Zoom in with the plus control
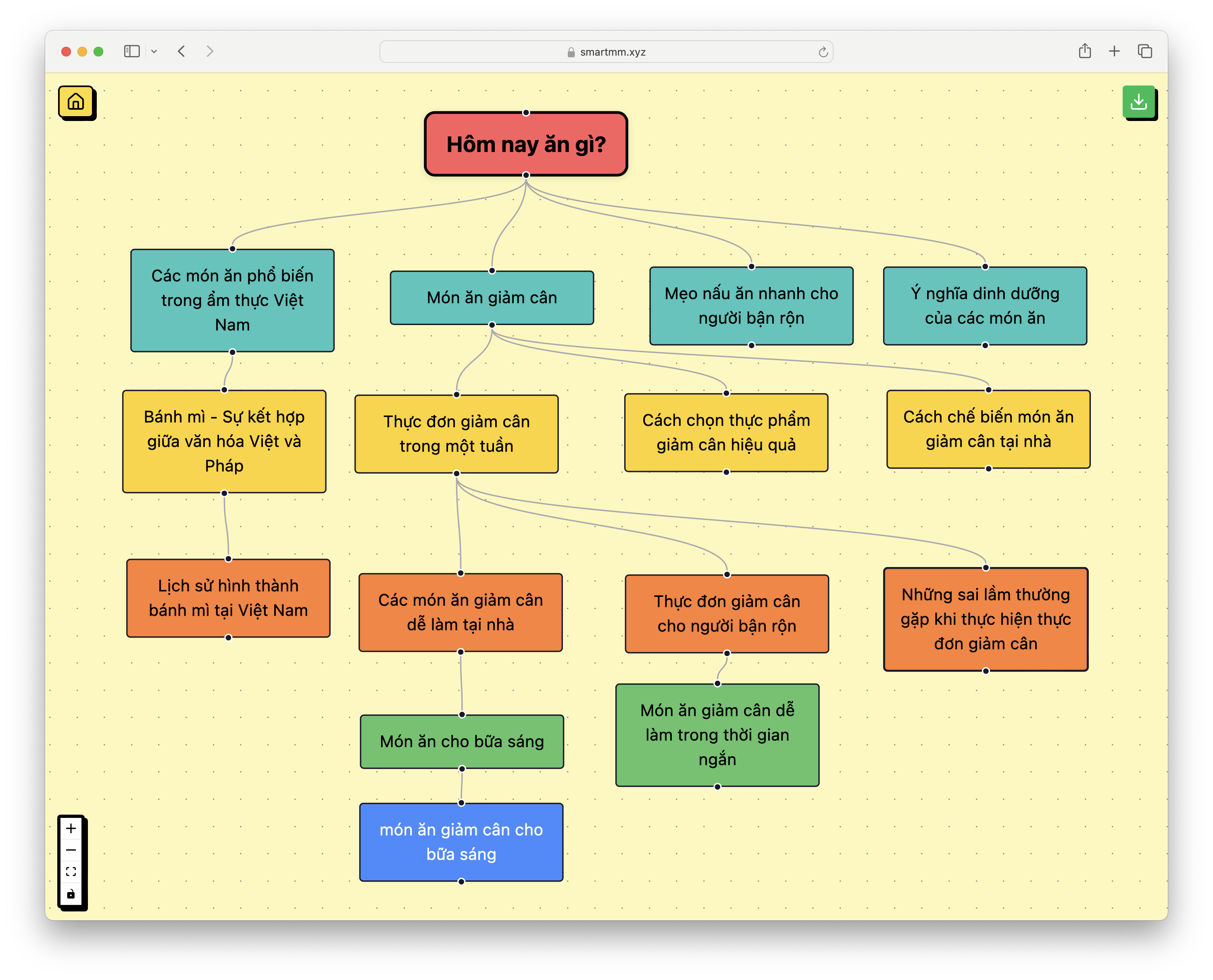Viewport: 1213px width, 980px height. pyautogui.click(x=71, y=828)
